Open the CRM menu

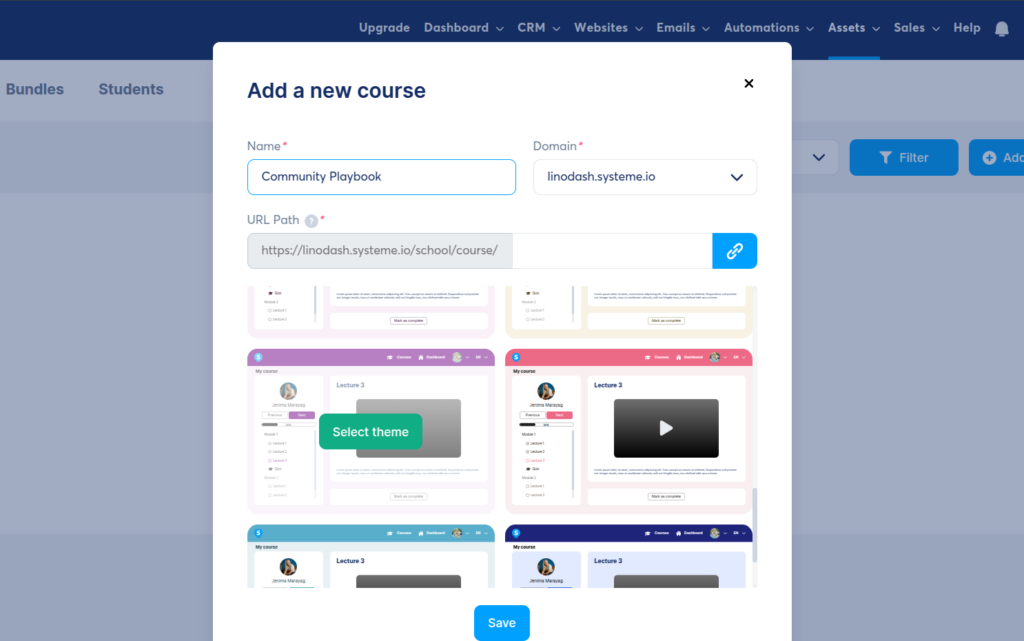tap(538, 27)
